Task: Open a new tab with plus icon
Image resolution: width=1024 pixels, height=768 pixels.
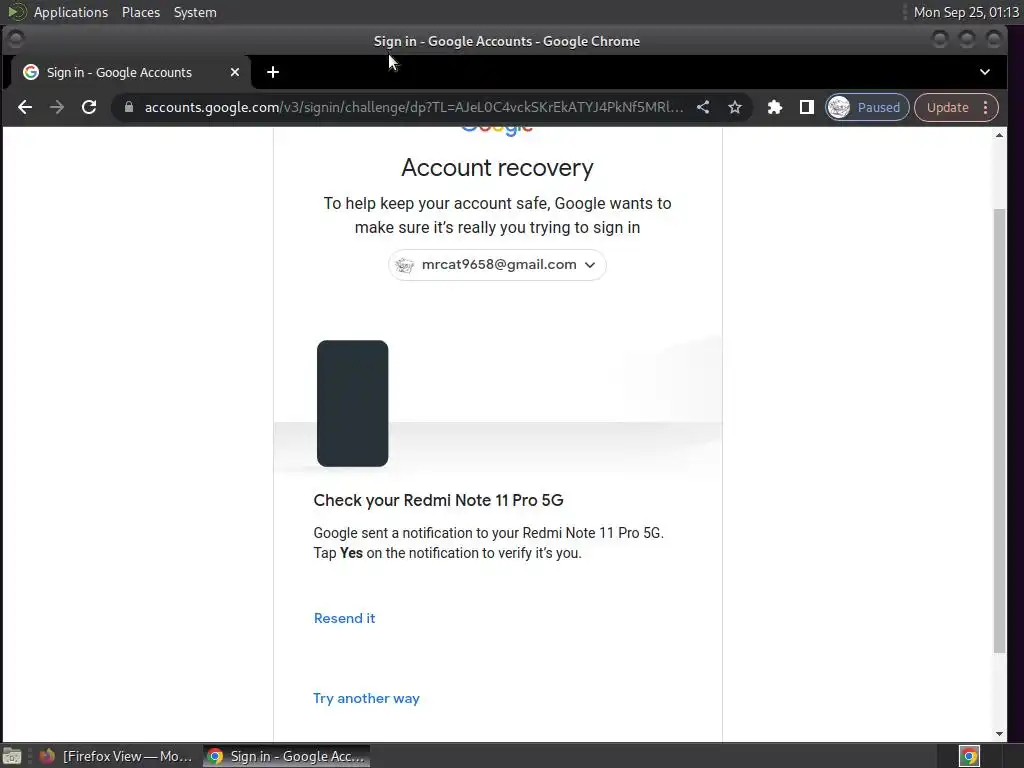Action: coord(273,72)
